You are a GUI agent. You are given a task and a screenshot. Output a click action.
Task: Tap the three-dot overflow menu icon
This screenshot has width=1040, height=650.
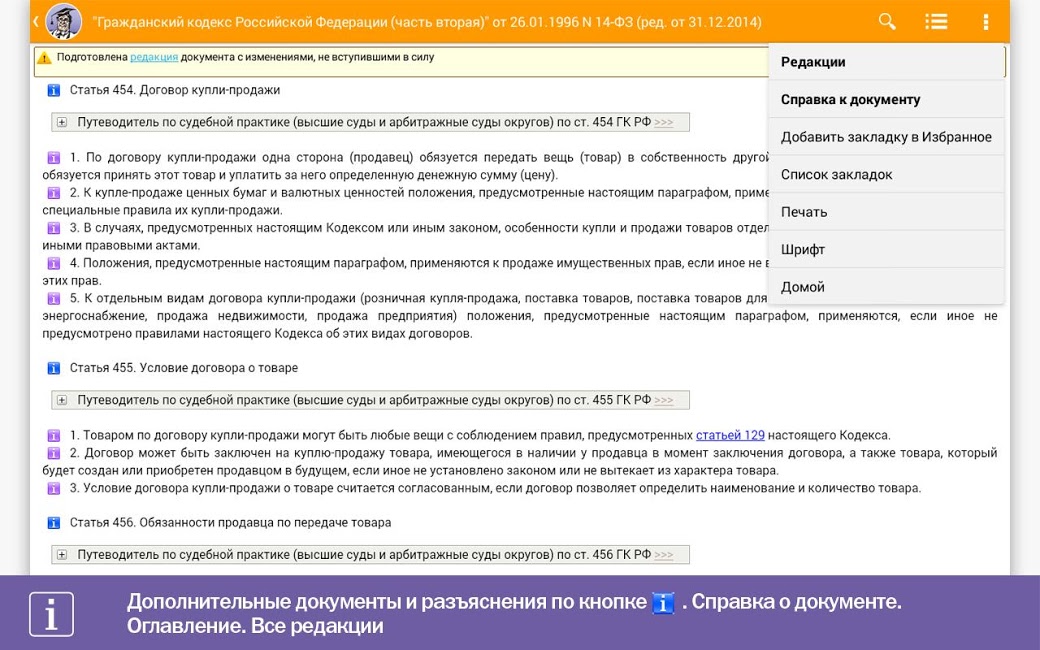(x=986, y=22)
